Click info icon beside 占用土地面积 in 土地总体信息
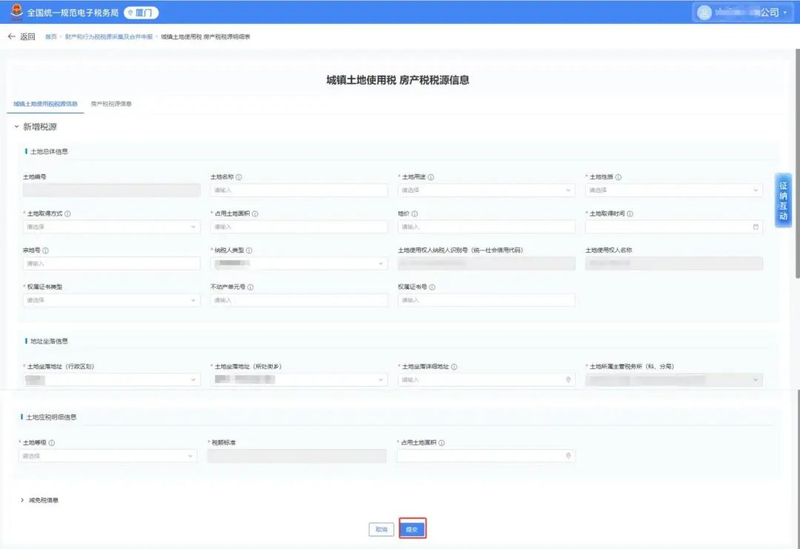Screen dimensions: 800x549 click(x=255, y=214)
